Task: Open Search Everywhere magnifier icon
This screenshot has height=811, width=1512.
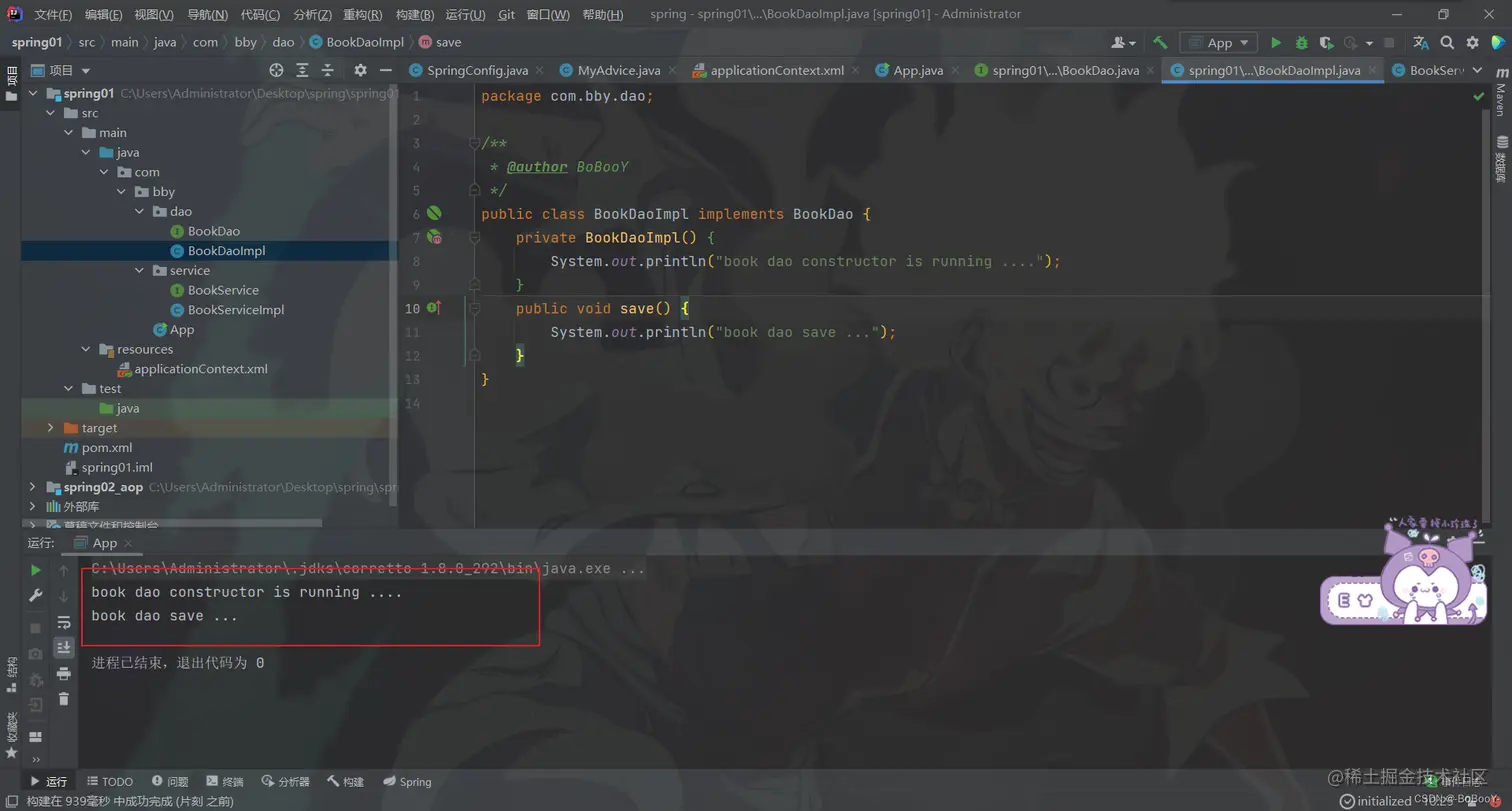Action: point(1447,43)
